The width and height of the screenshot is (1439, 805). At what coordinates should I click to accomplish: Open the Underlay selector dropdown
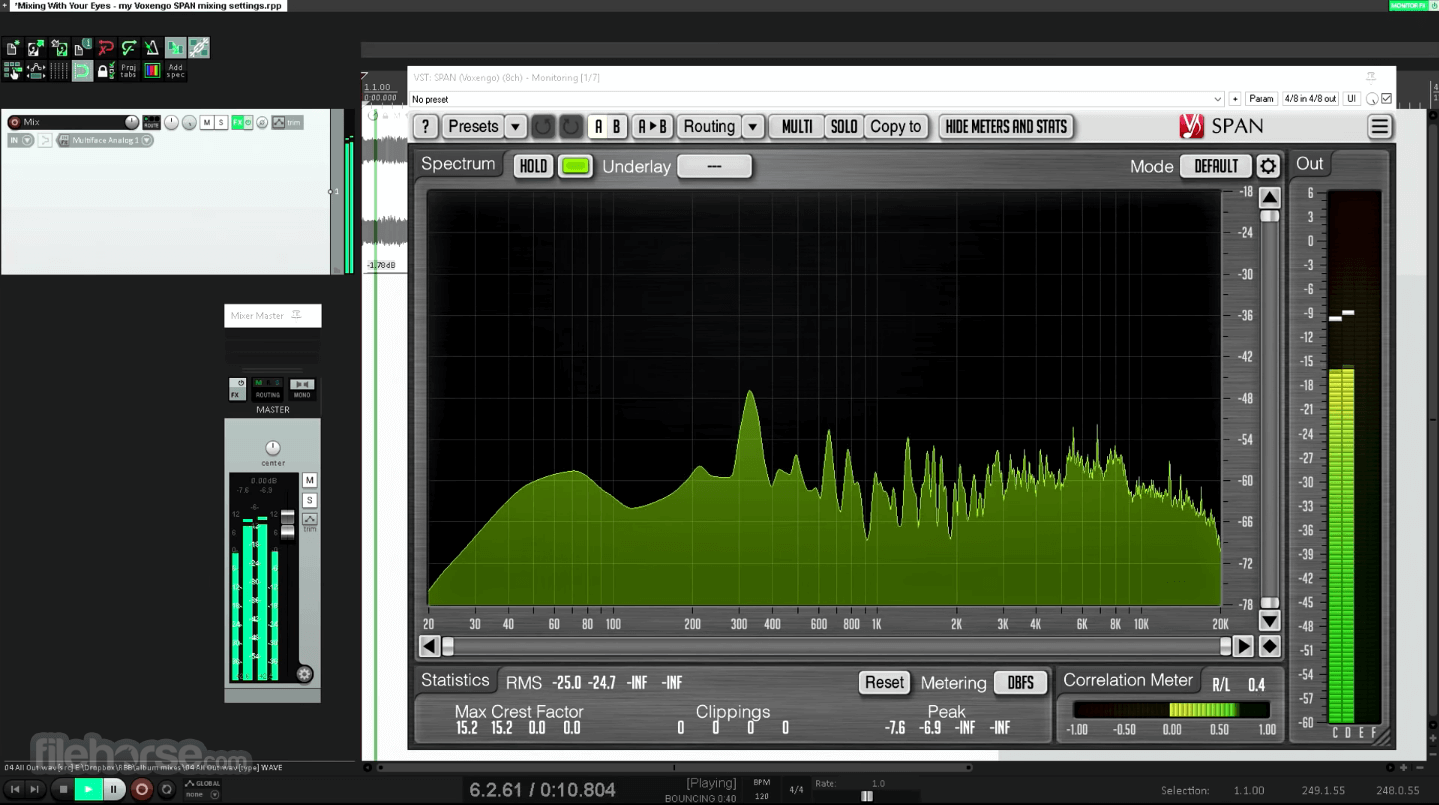pos(714,166)
